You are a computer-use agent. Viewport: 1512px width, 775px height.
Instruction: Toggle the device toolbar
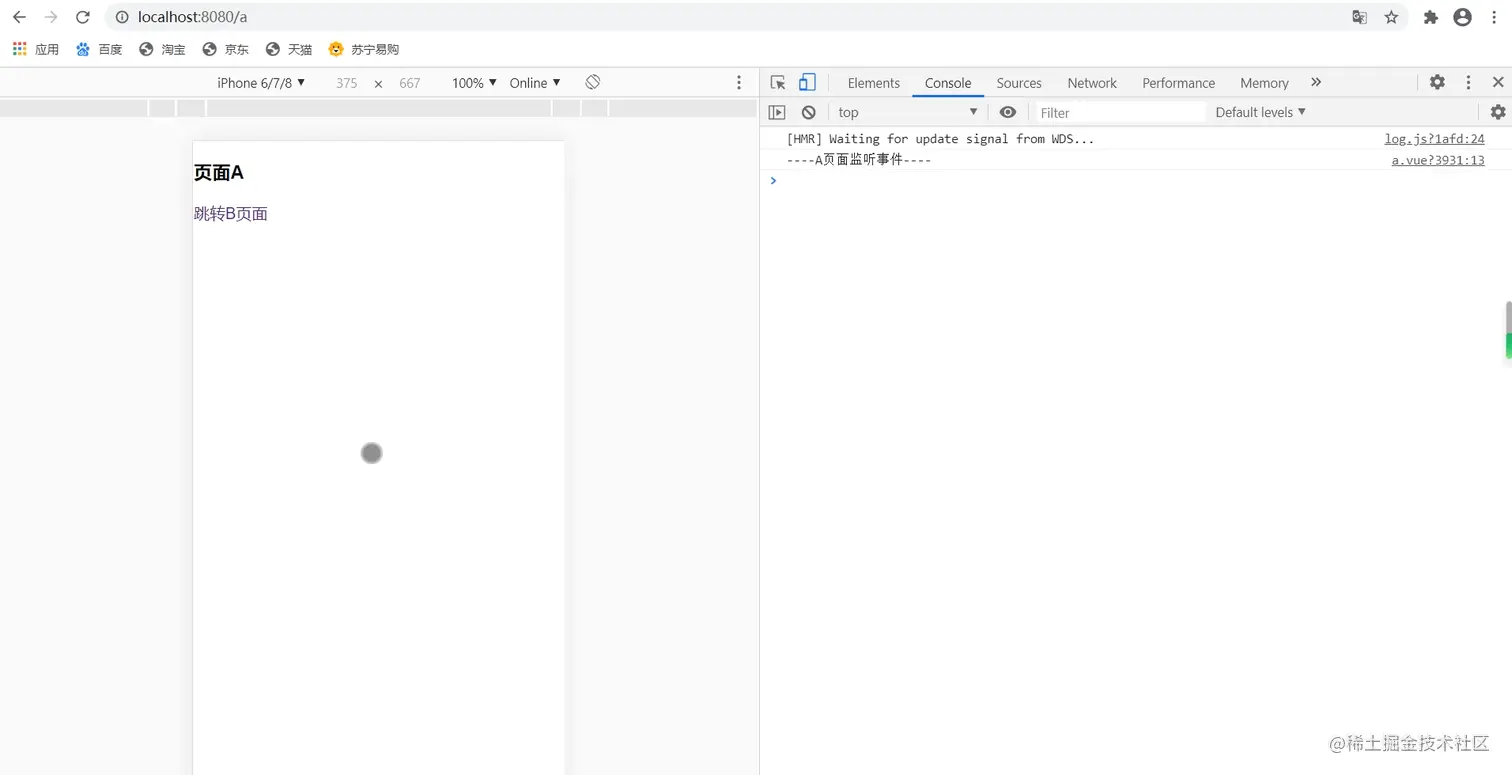point(807,83)
